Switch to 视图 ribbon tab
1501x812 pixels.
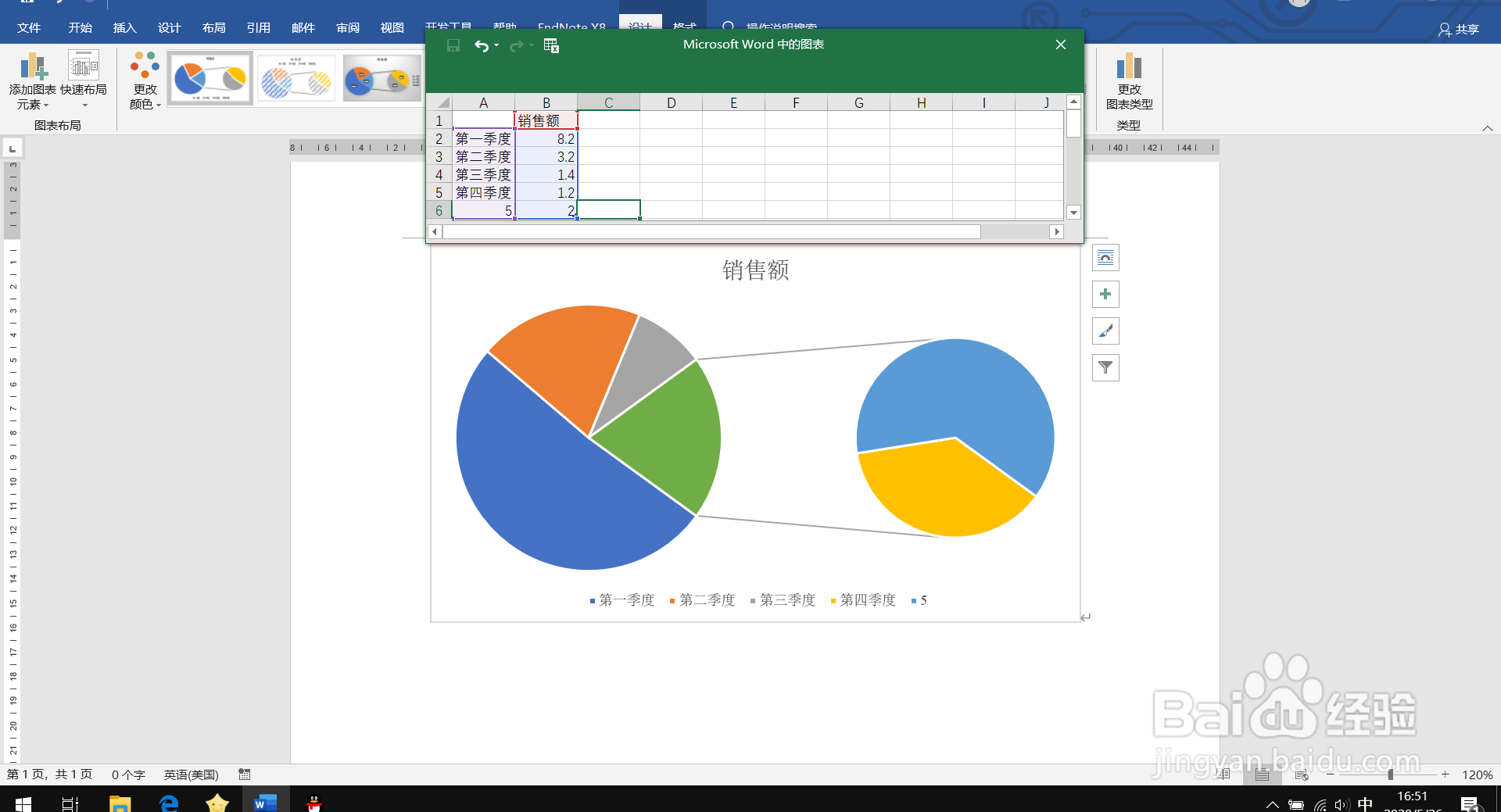click(x=392, y=28)
